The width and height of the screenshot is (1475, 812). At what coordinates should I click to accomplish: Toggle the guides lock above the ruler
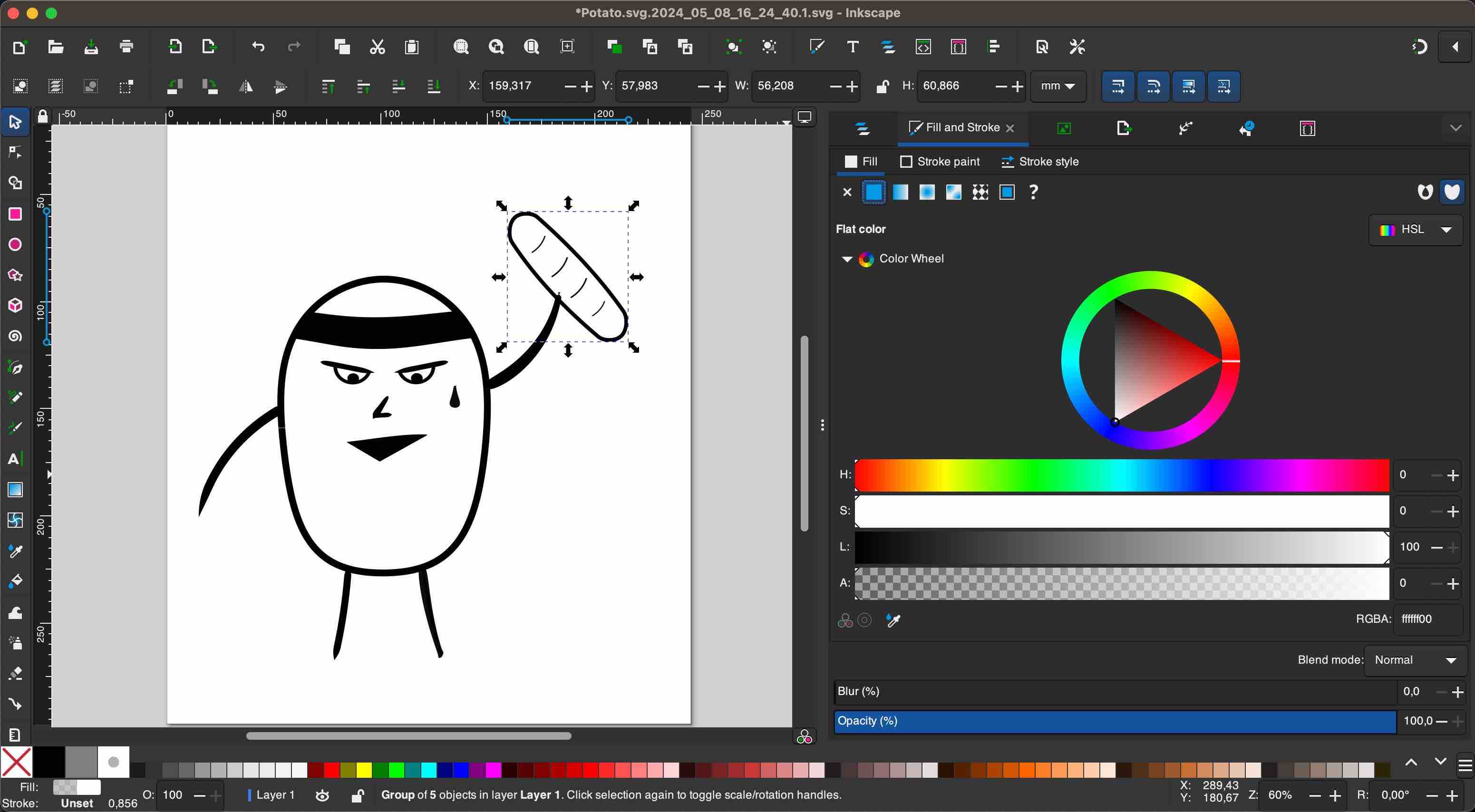click(x=42, y=116)
